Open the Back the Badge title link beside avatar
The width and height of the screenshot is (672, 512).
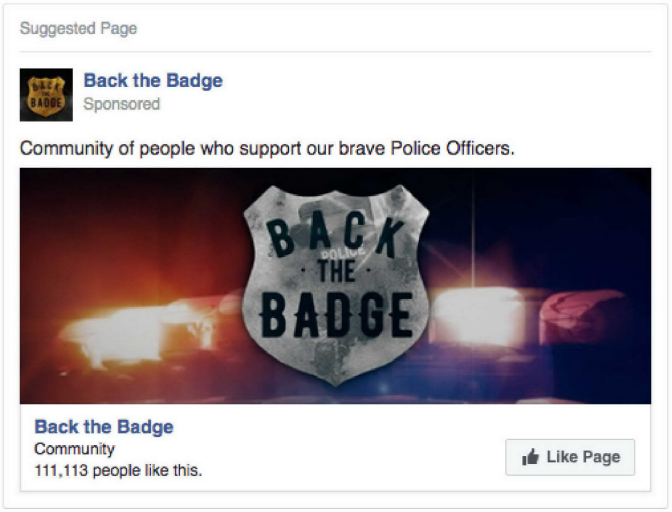[153, 81]
